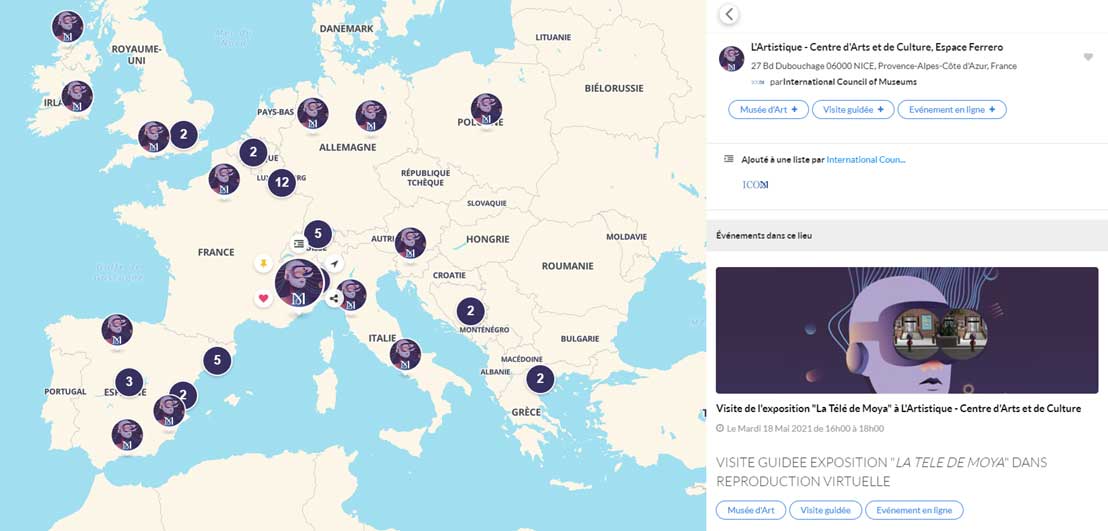Toggle the pink heart beside the selected marker
This screenshot has height=531, width=1108.
coord(263,298)
